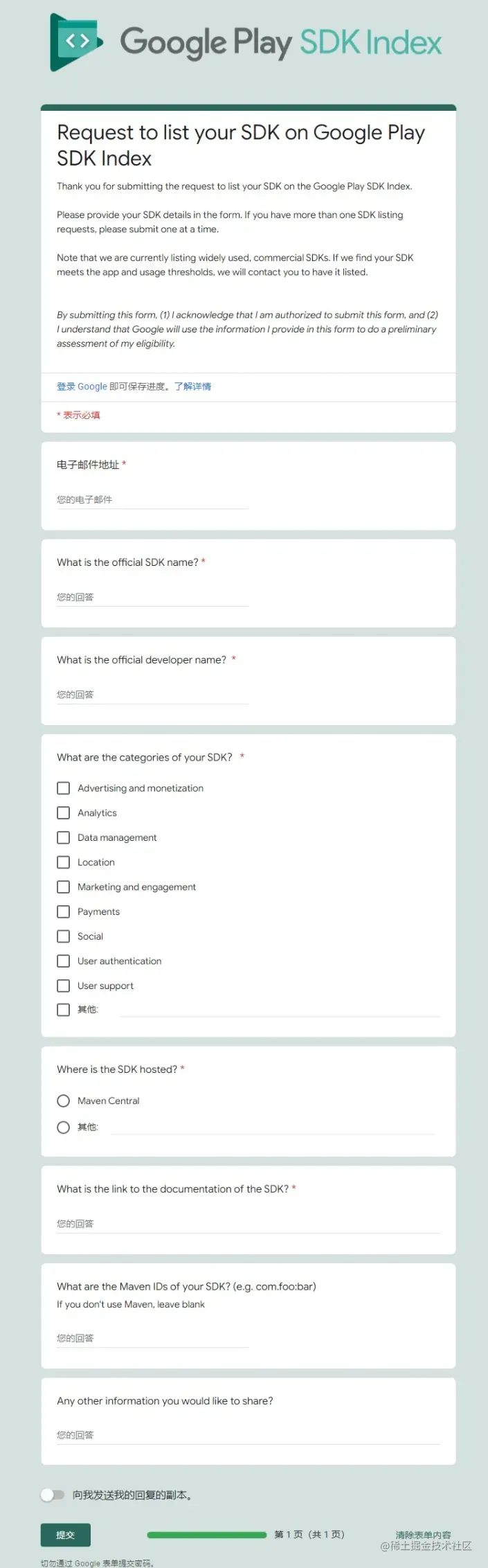Select Maven Central as SDK hosting location
This screenshot has height=1568, width=488.
coord(63,1101)
